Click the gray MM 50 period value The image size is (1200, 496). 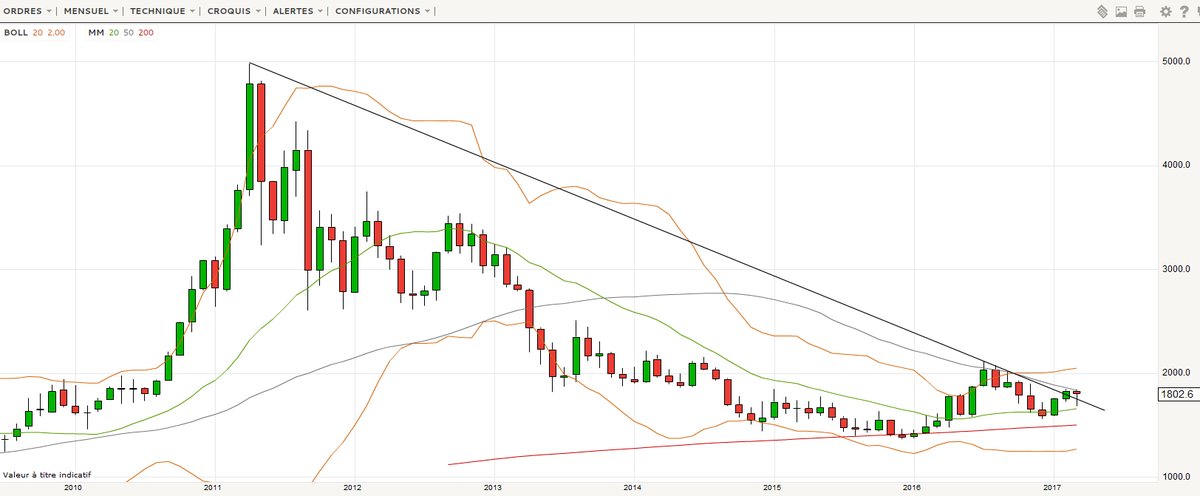coord(129,33)
